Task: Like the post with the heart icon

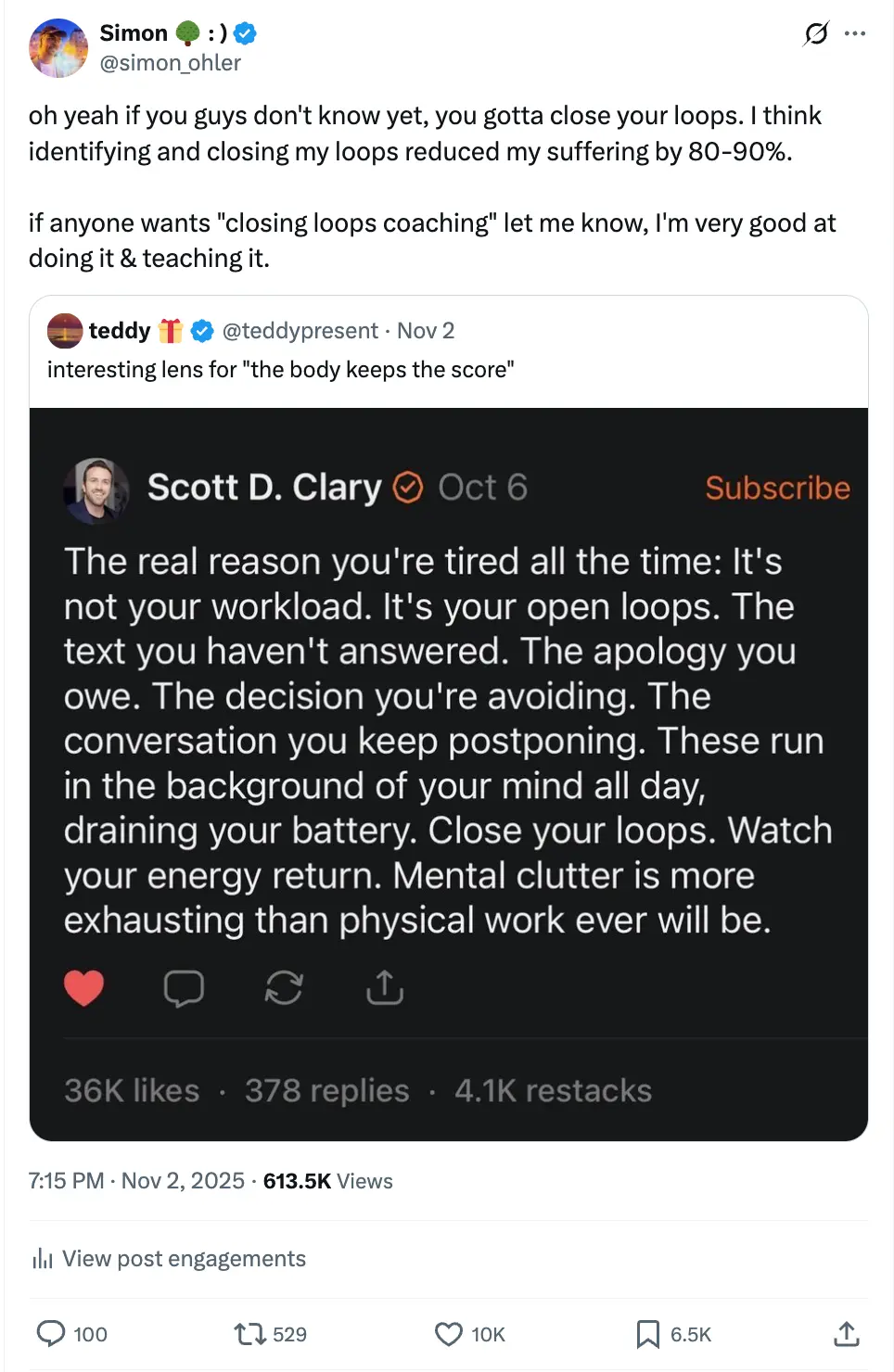Action: [x=449, y=1334]
